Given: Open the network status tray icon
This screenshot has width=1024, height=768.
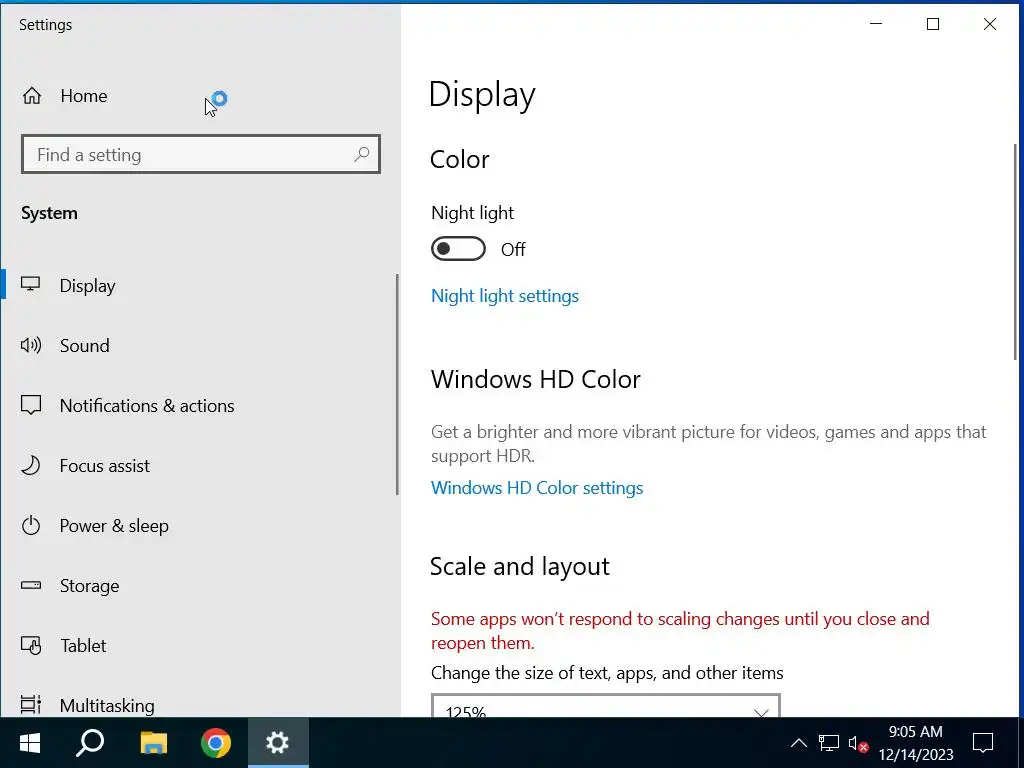Looking at the screenshot, I should point(829,743).
